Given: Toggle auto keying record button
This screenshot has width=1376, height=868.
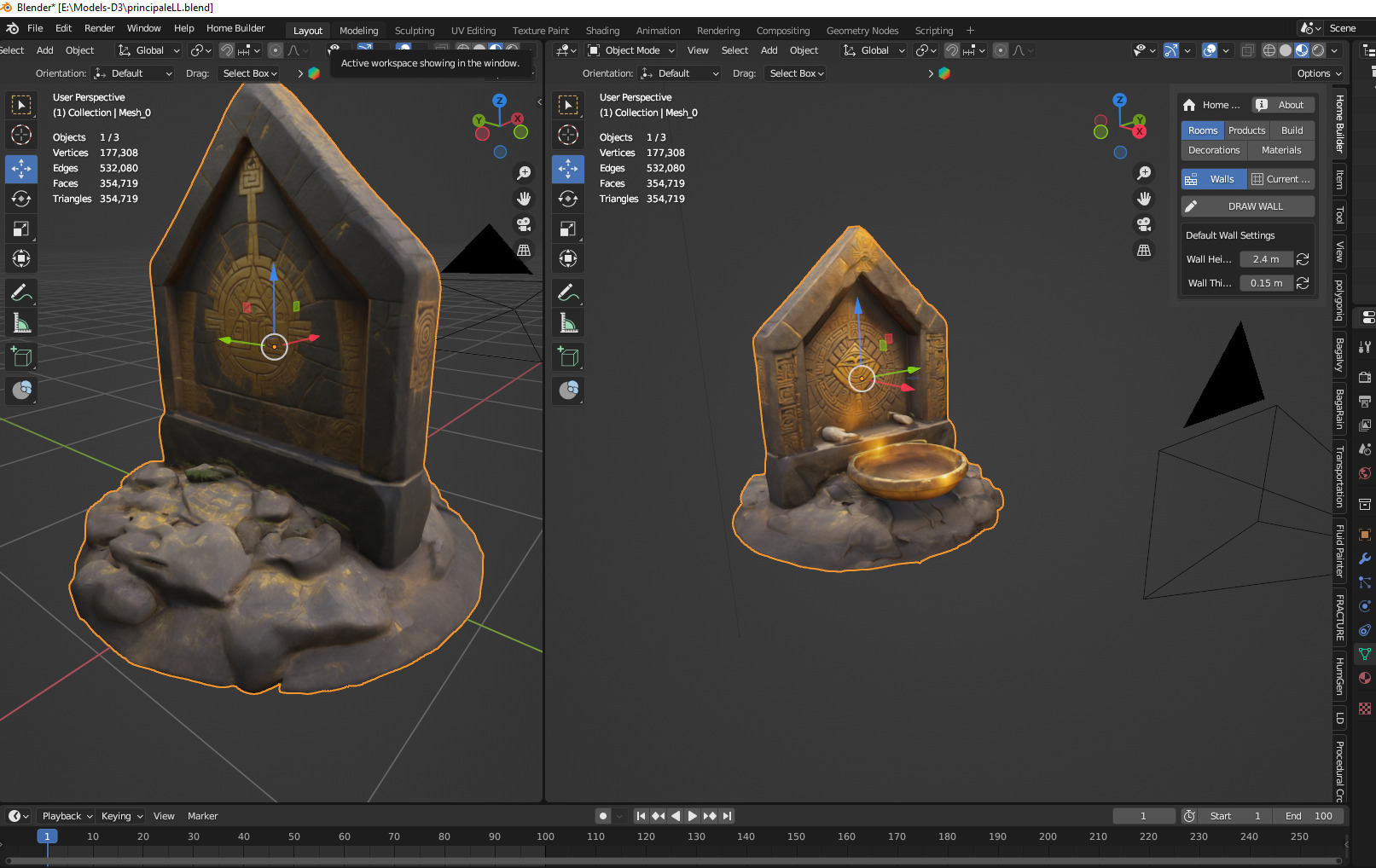Looking at the screenshot, I should 603,816.
